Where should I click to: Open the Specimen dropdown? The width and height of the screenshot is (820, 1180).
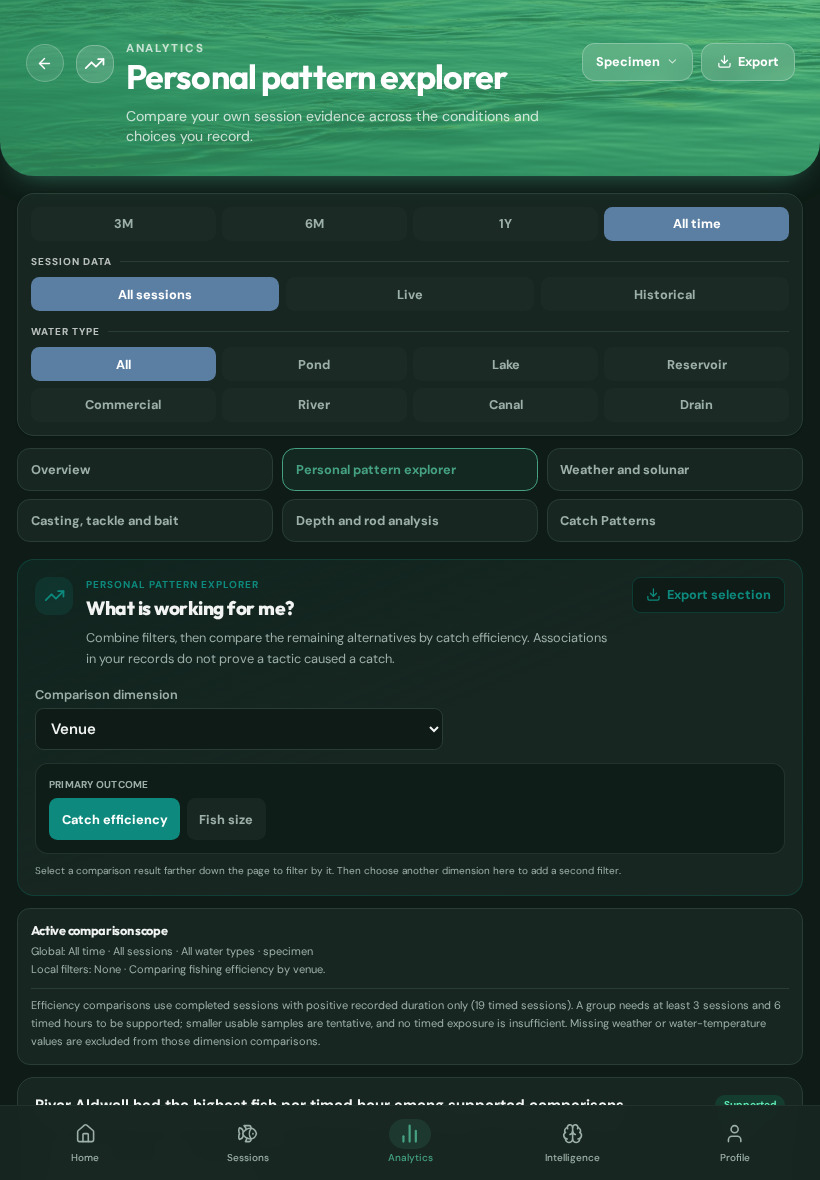click(x=637, y=62)
